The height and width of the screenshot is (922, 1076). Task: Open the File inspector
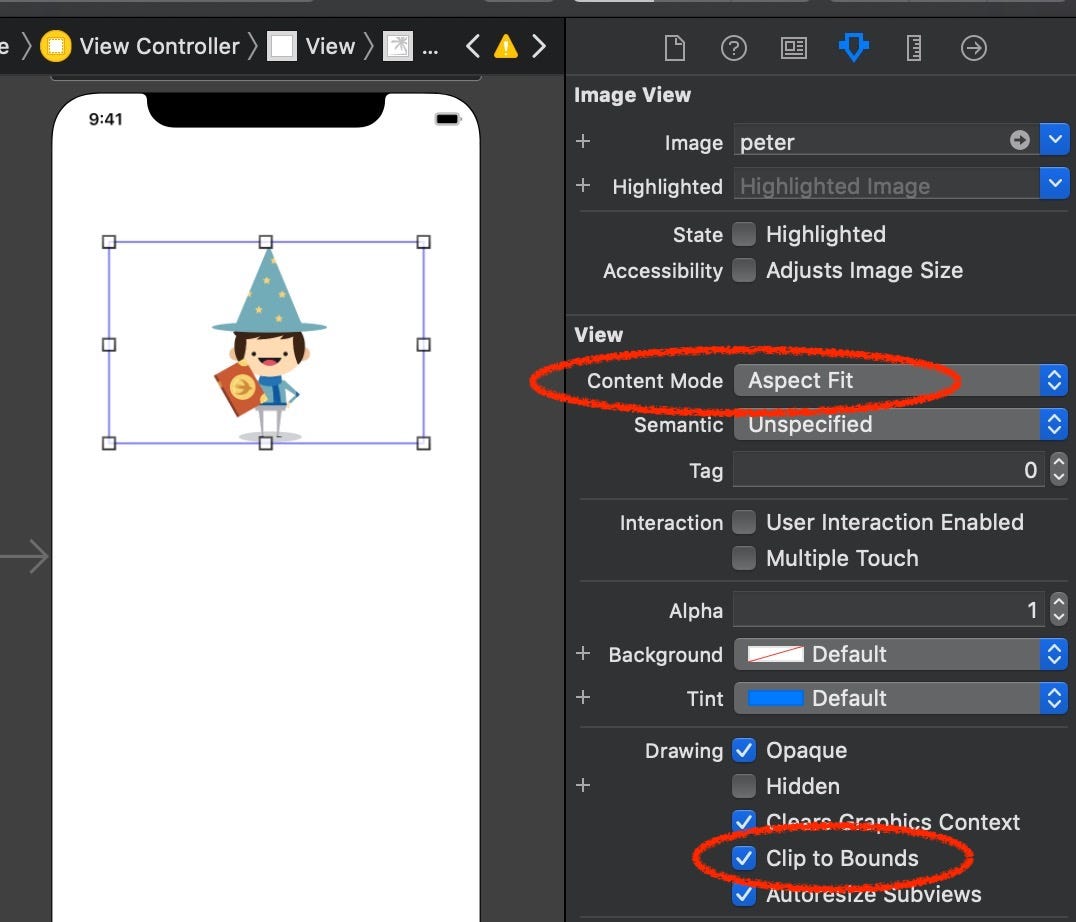pyautogui.click(x=674, y=47)
